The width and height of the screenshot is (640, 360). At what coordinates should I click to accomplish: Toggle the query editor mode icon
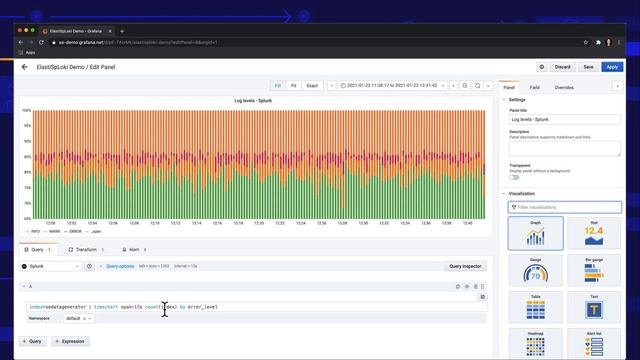point(482,297)
